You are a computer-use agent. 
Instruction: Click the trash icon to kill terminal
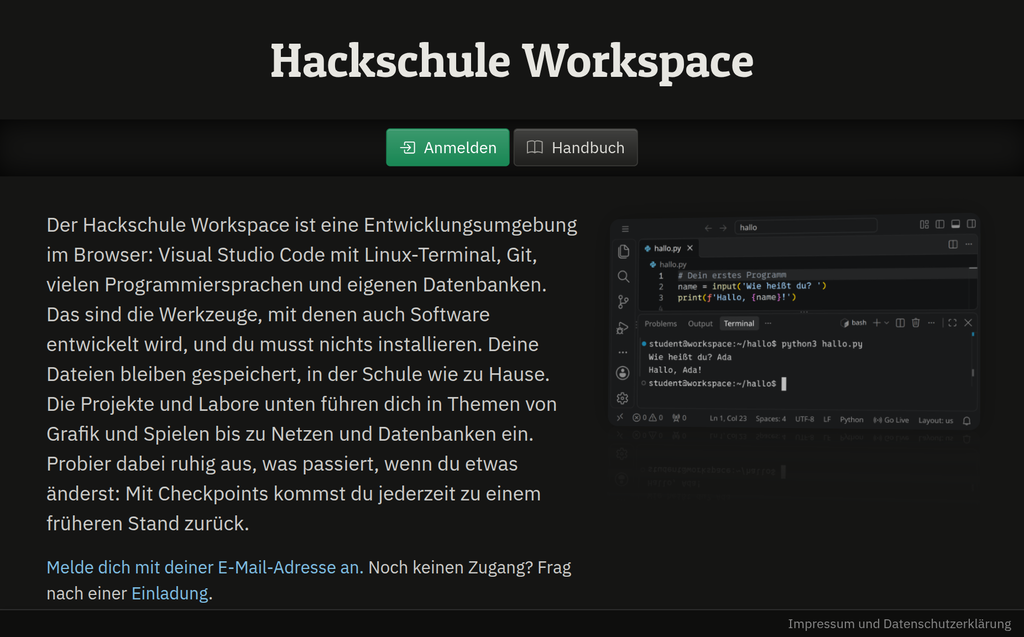point(916,323)
